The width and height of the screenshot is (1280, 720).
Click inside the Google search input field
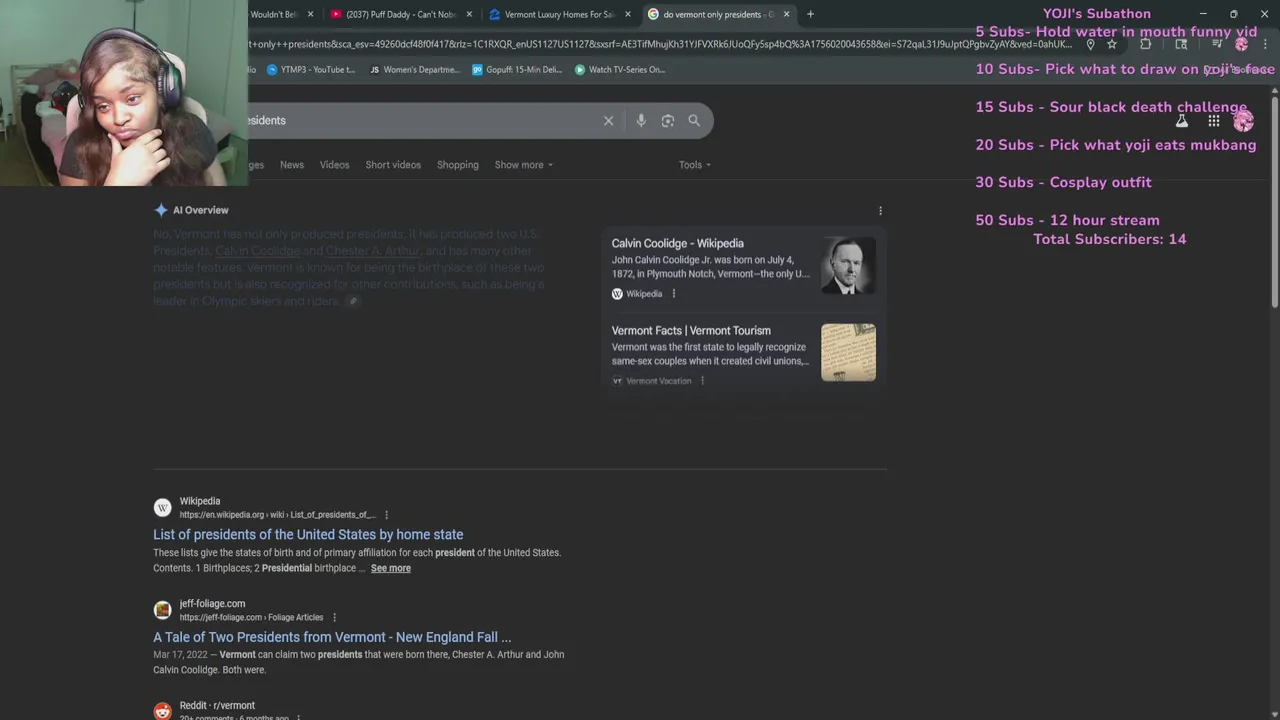pos(420,121)
